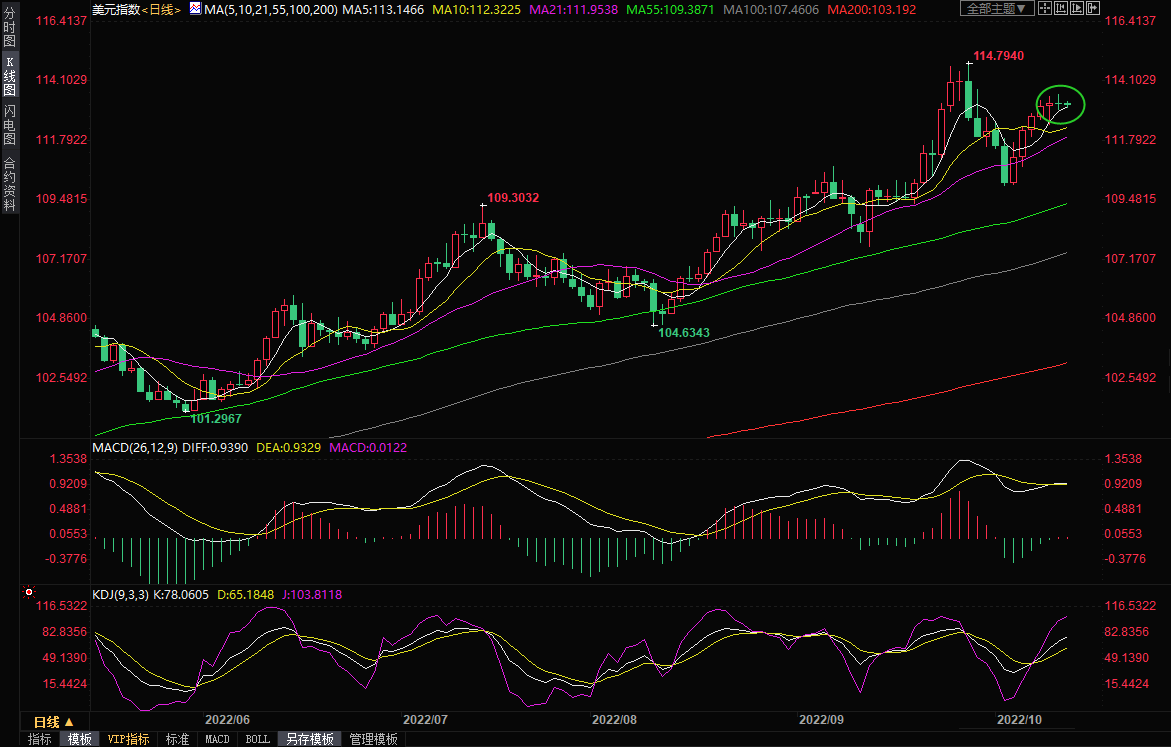The image size is (1171, 747).
Task: Open the 全部主题 theme dropdown
Action: pyautogui.click(x=996, y=8)
